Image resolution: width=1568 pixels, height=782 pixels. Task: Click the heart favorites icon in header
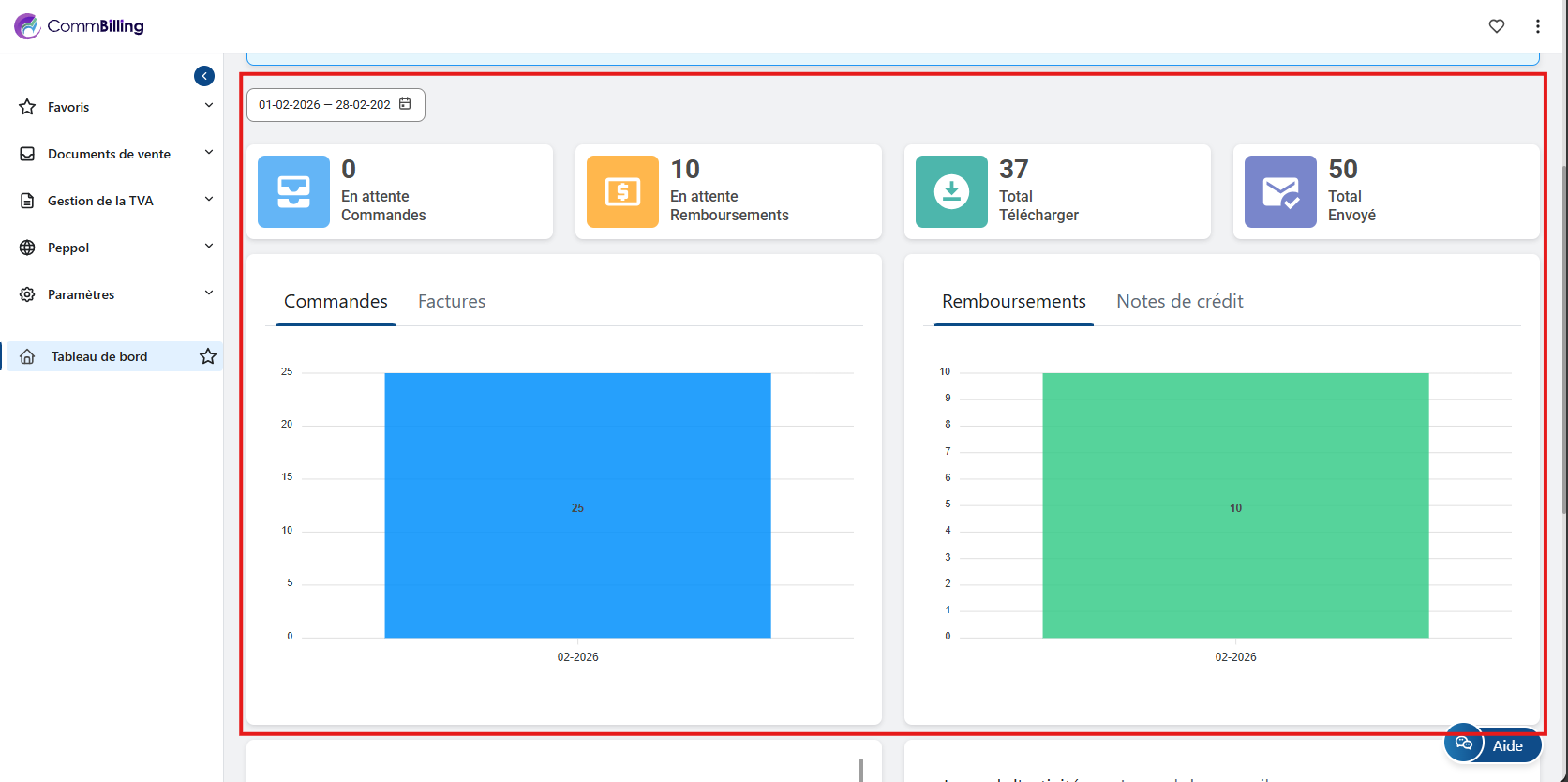pos(1496,26)
